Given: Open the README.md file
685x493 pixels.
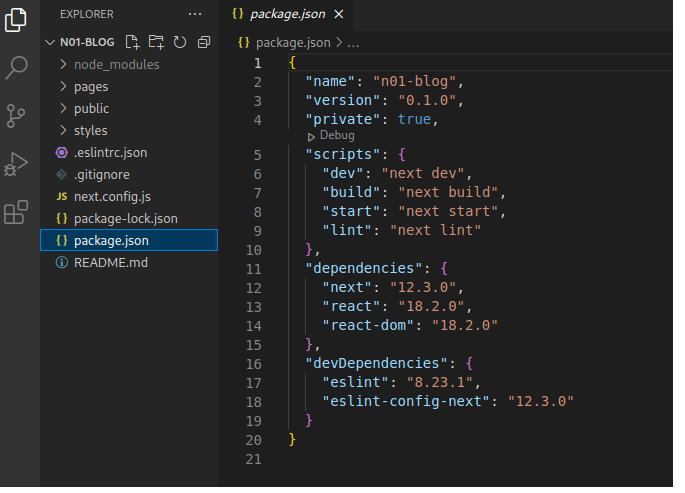Looking at the screenshot, I should point(129,262).
